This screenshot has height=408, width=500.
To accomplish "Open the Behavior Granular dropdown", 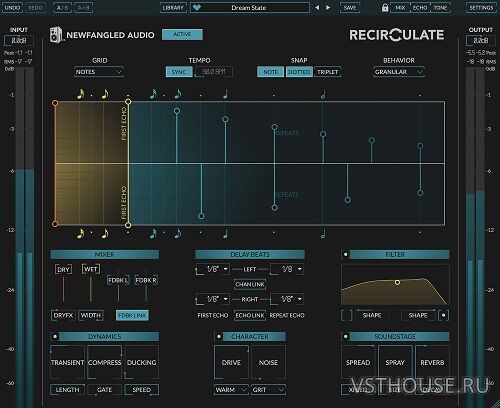I will (x=399, y=72).
